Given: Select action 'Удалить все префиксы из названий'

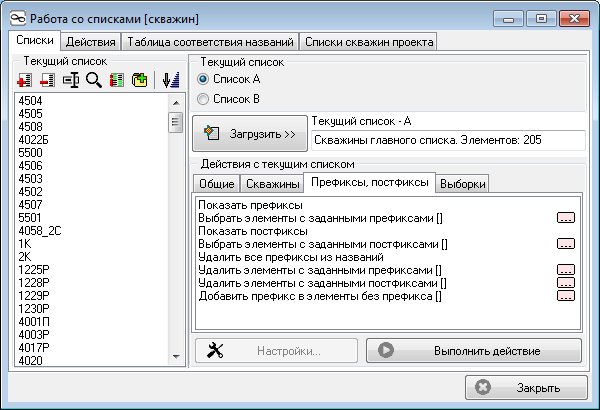Looking at the screenshot, I should pyautogui.click(x=291, y=257).
